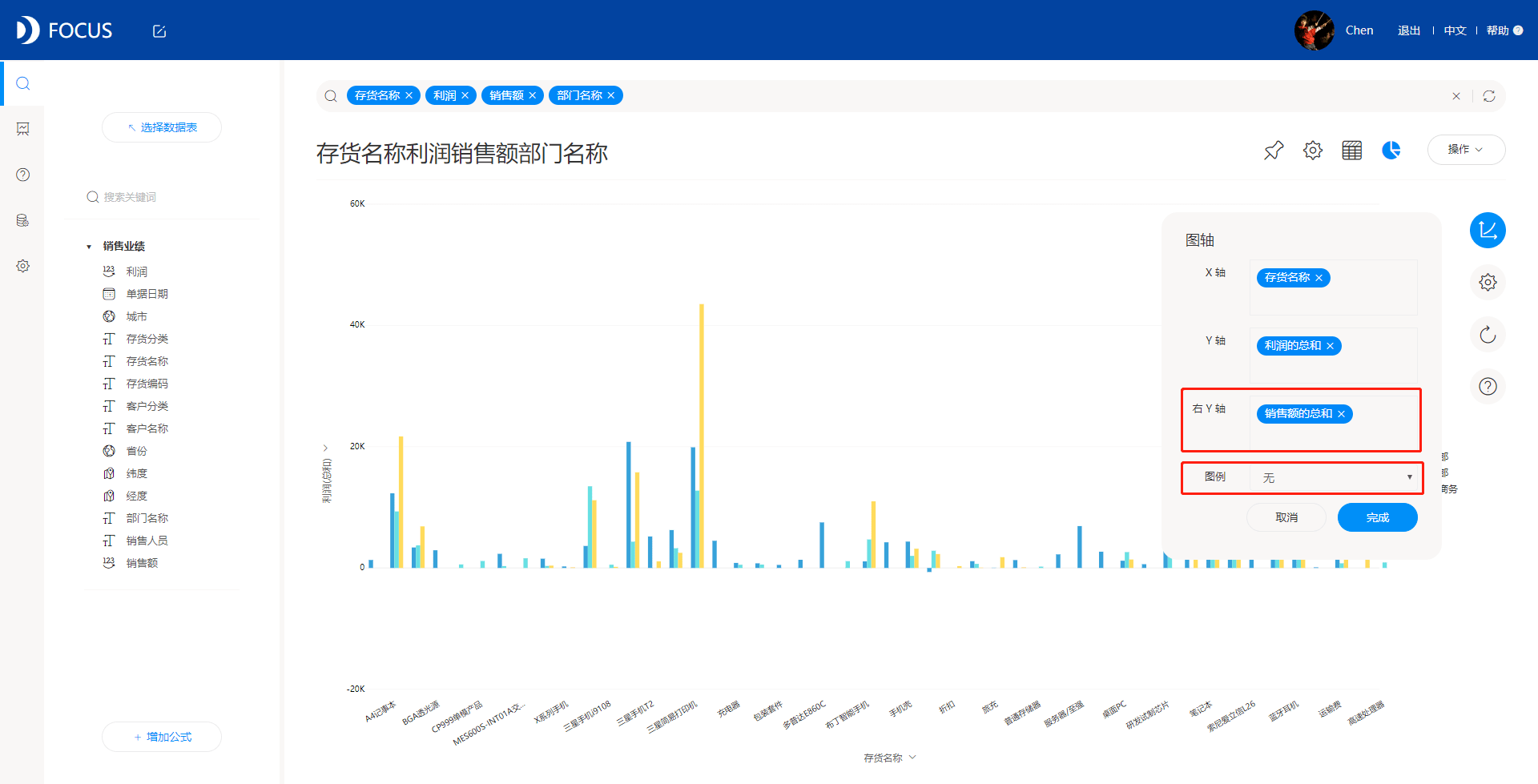The width and height of the screenshot is (1538, 784).
Task: Refresh the search results
Action: (x=1489, y=96)
